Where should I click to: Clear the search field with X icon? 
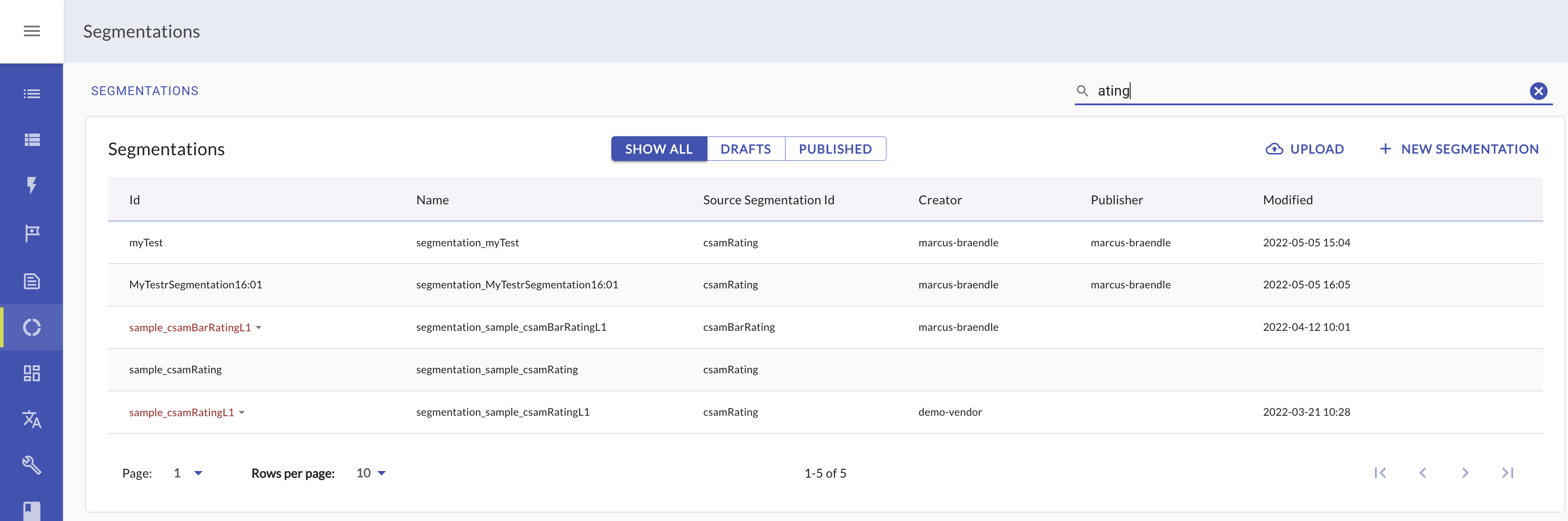coord(1538,91)
